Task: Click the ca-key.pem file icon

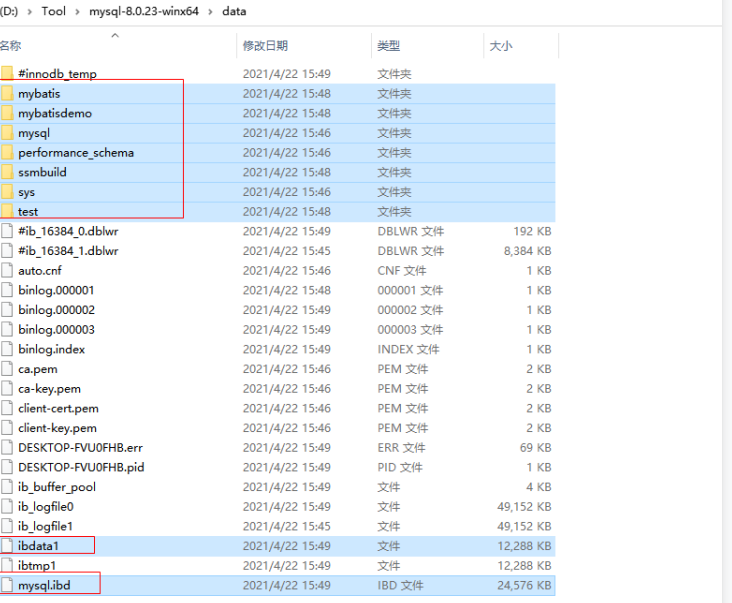Action: (7, 388)
